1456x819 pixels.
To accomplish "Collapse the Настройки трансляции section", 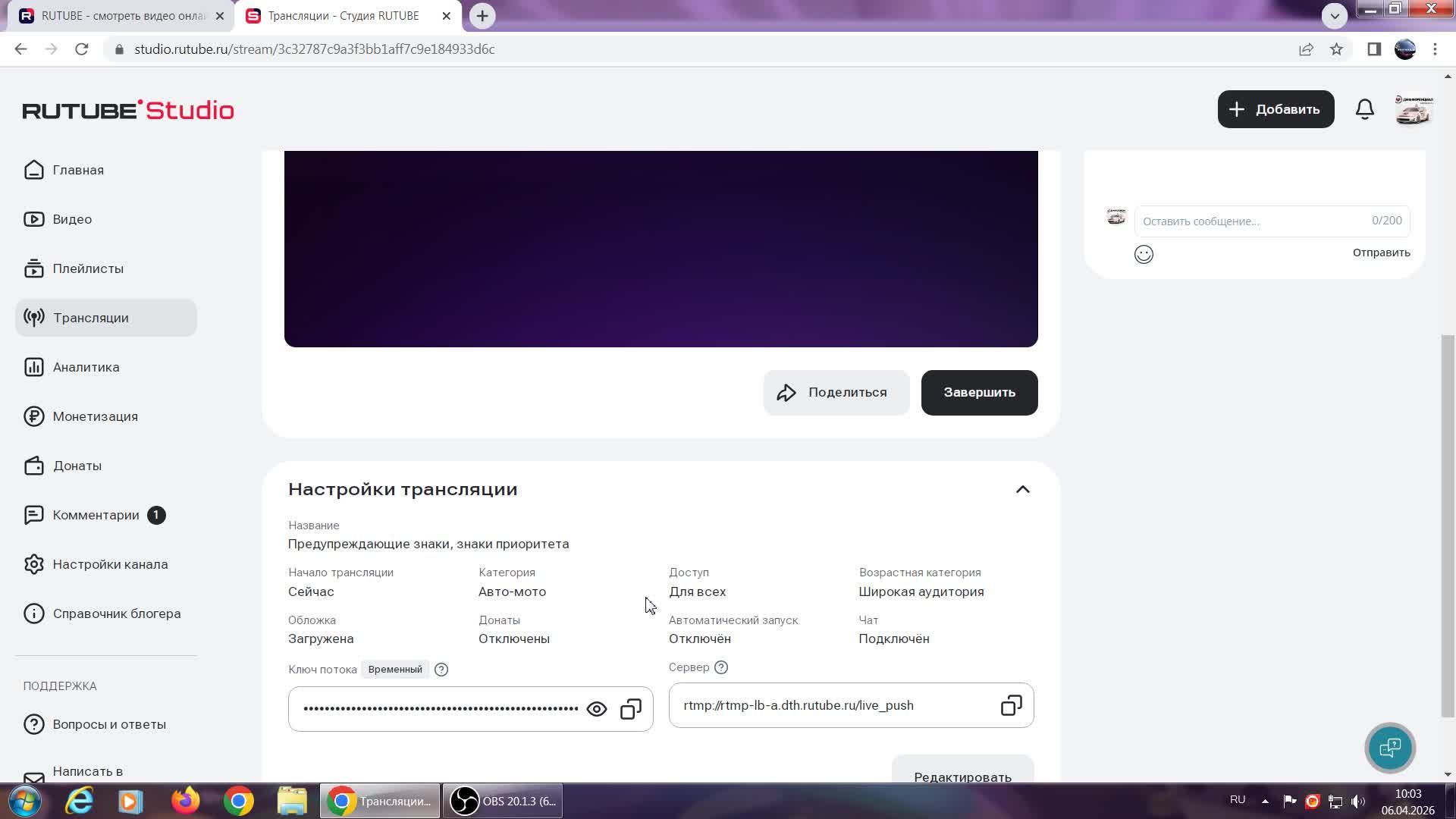I will (1022, 489).
